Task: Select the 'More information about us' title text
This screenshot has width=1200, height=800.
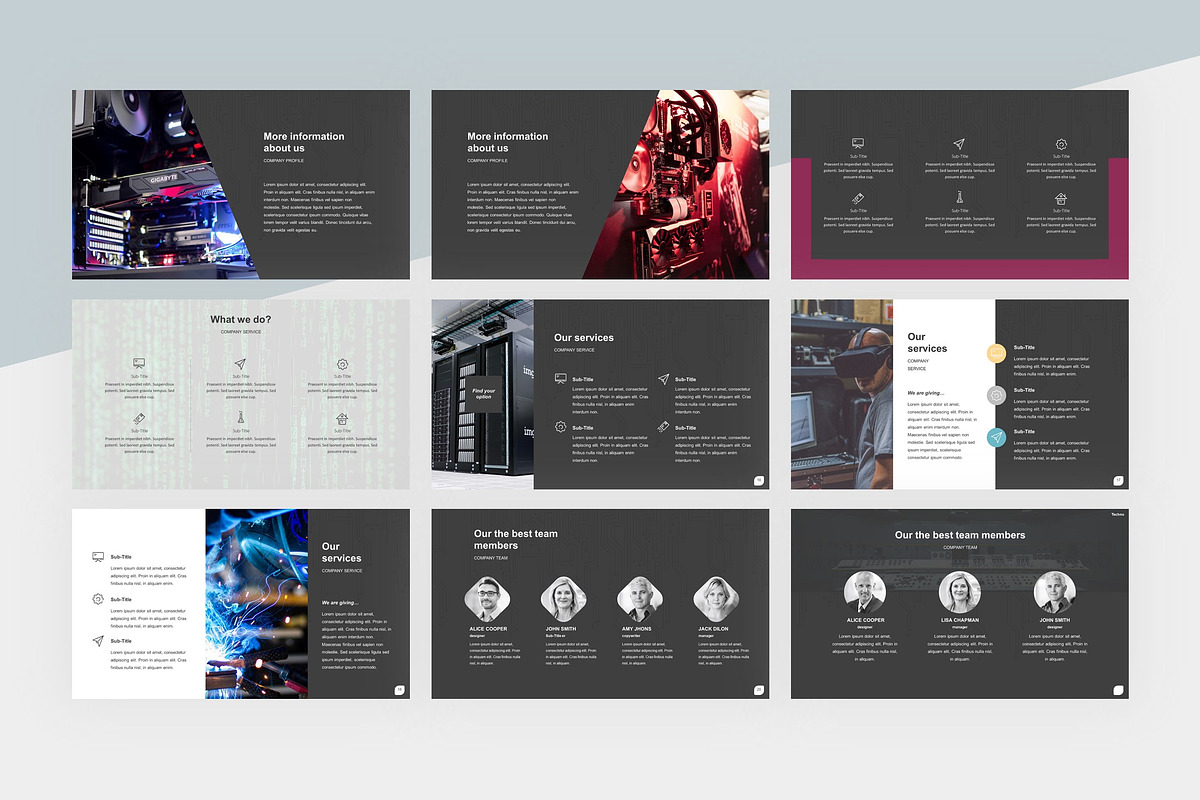Action: click(x=302, y=142)
